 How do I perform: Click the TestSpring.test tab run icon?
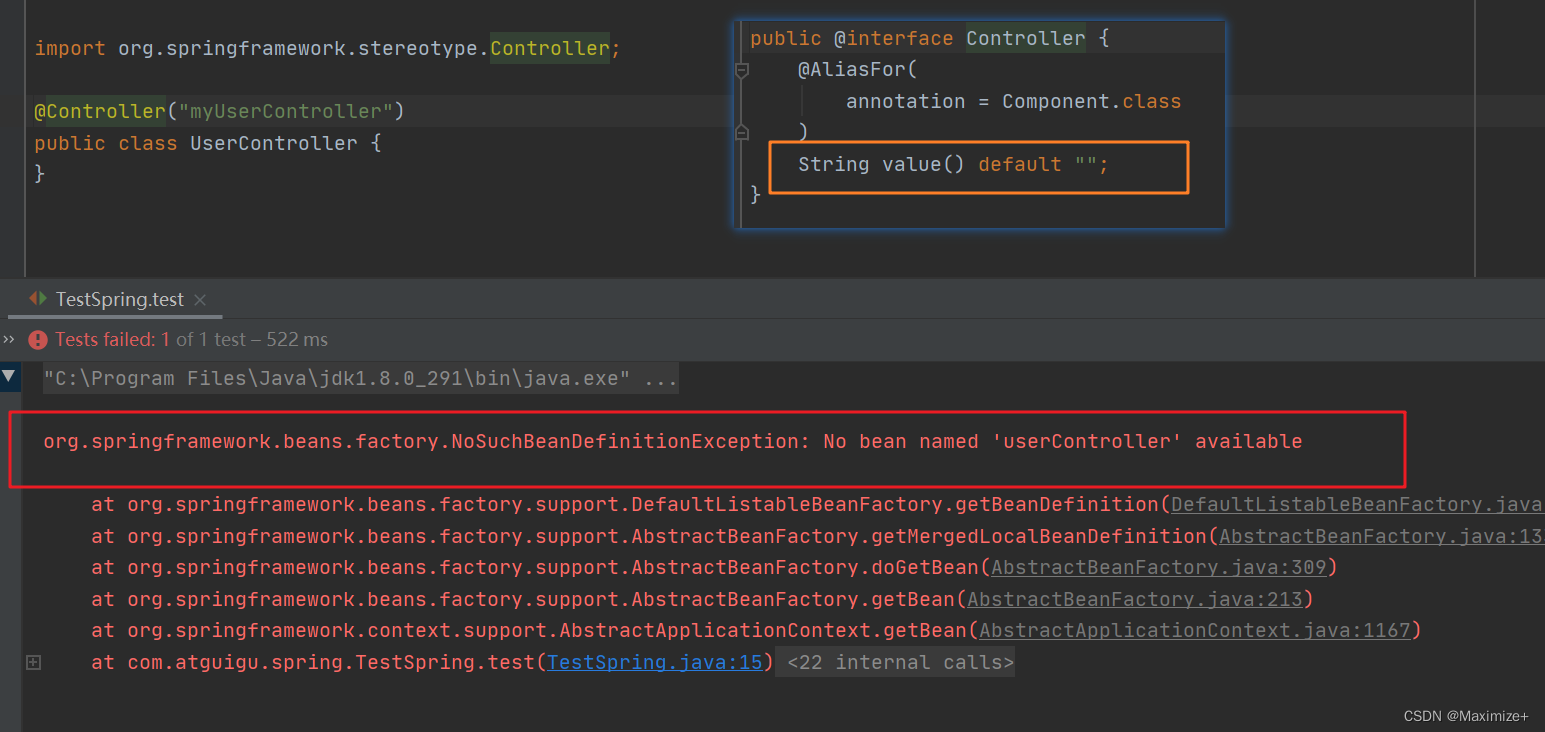click(38, 299)
